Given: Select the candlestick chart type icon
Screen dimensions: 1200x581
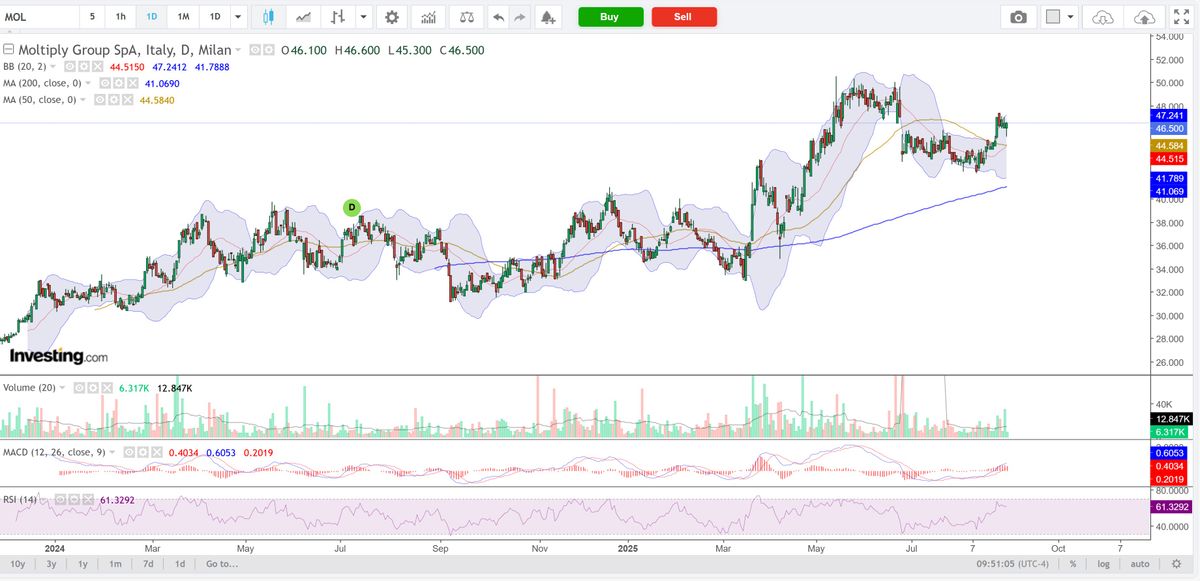Looking at the screenshot, I should [268, 17].
